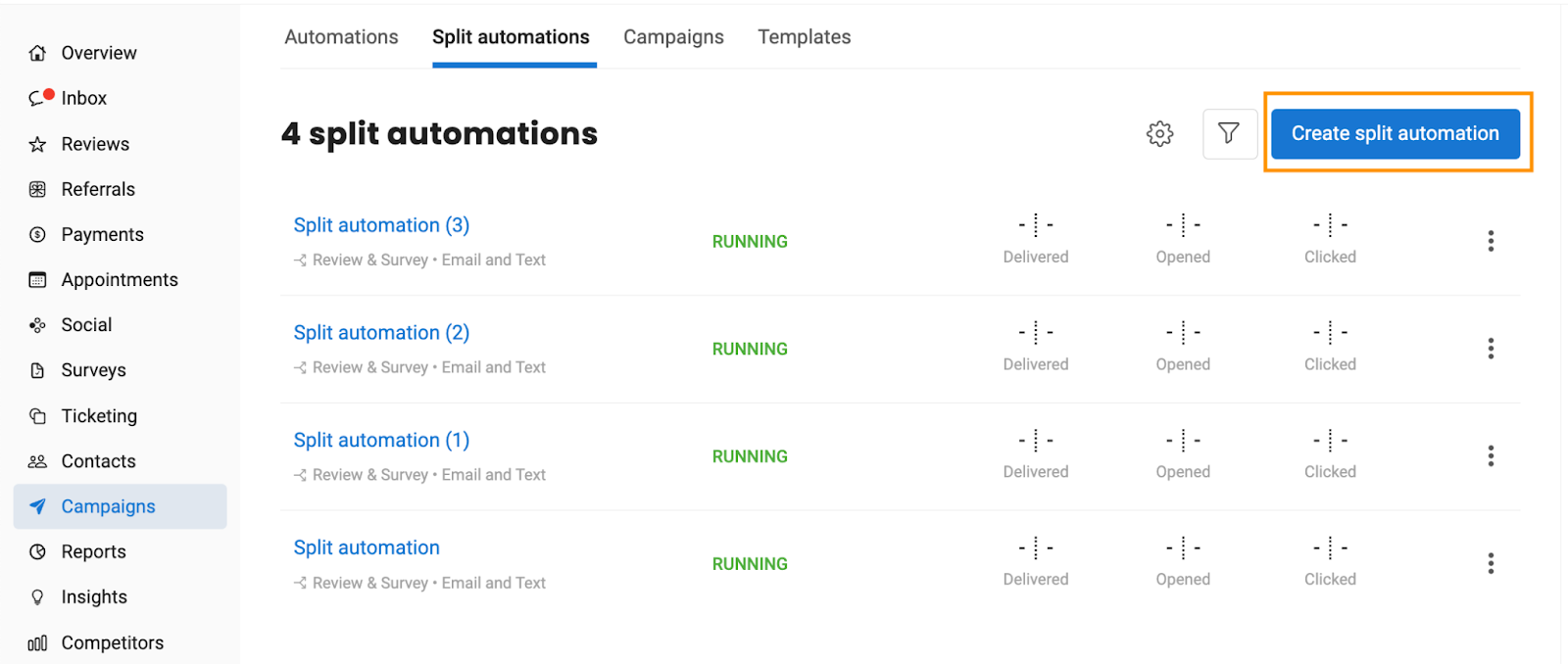Select Social in the sidebar
The height and width of the screenshot is (664, 1568).
(86, 325)
